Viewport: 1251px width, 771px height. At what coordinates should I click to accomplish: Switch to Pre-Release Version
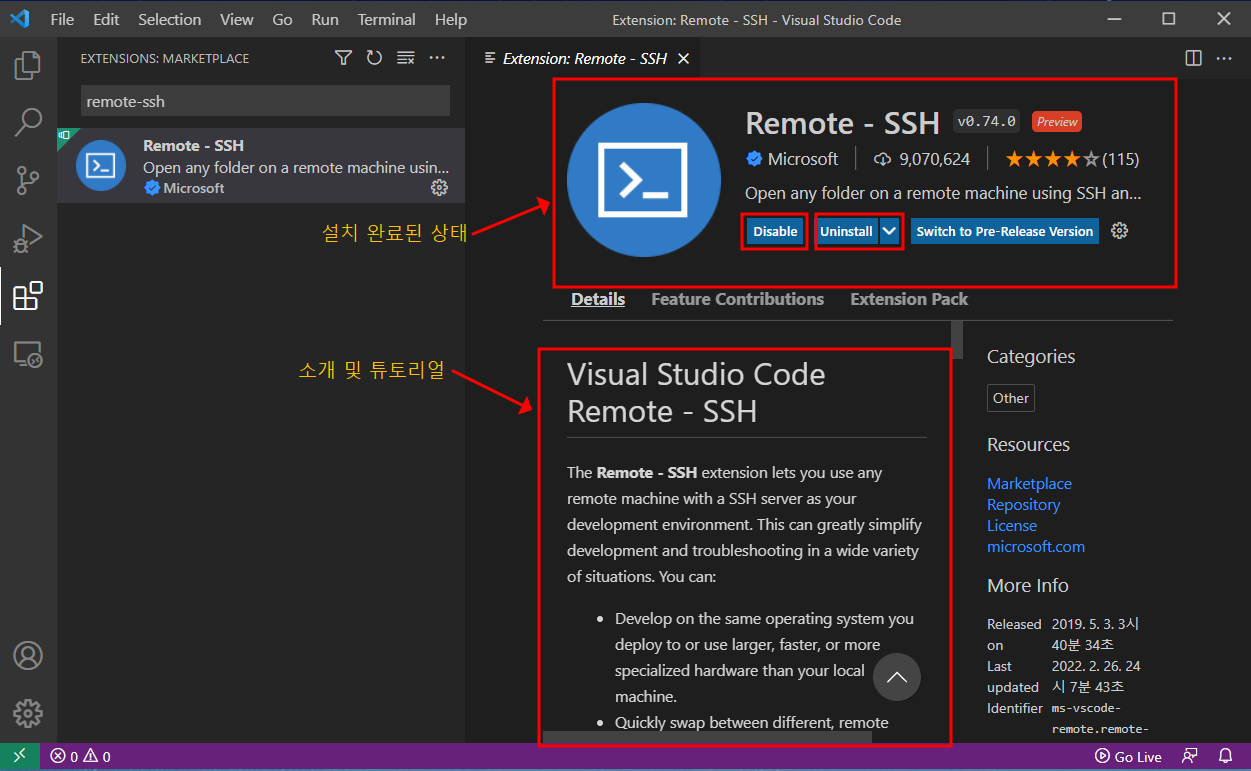[x=1004, y=231]
